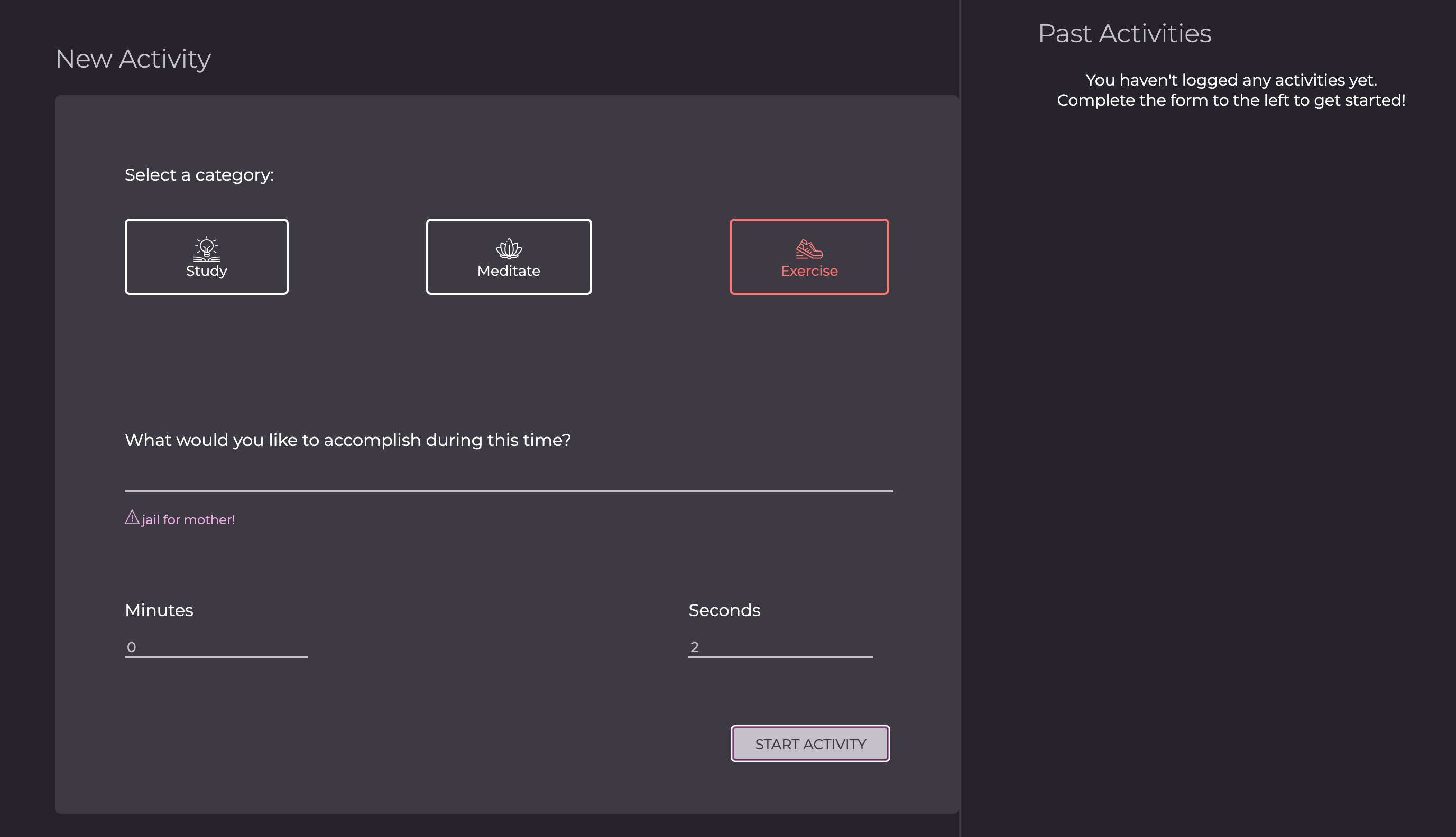This screenshot has width=1456, height=837.
Task: Click the Seconds input showing 2
Action: 780,647
